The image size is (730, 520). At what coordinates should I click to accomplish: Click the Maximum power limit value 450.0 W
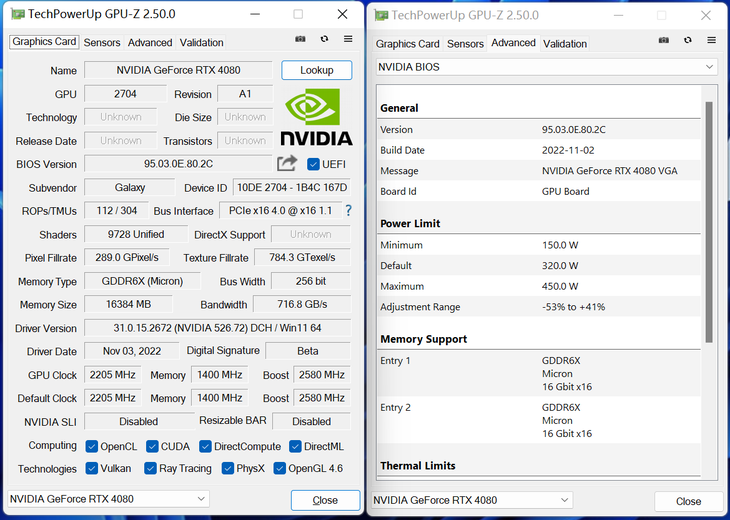560,286
